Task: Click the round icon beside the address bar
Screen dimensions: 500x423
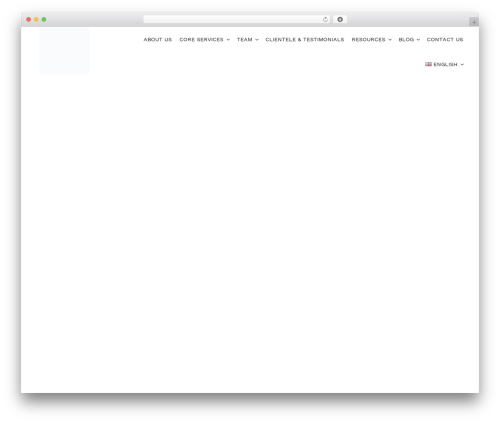Action: pos(340,19)
